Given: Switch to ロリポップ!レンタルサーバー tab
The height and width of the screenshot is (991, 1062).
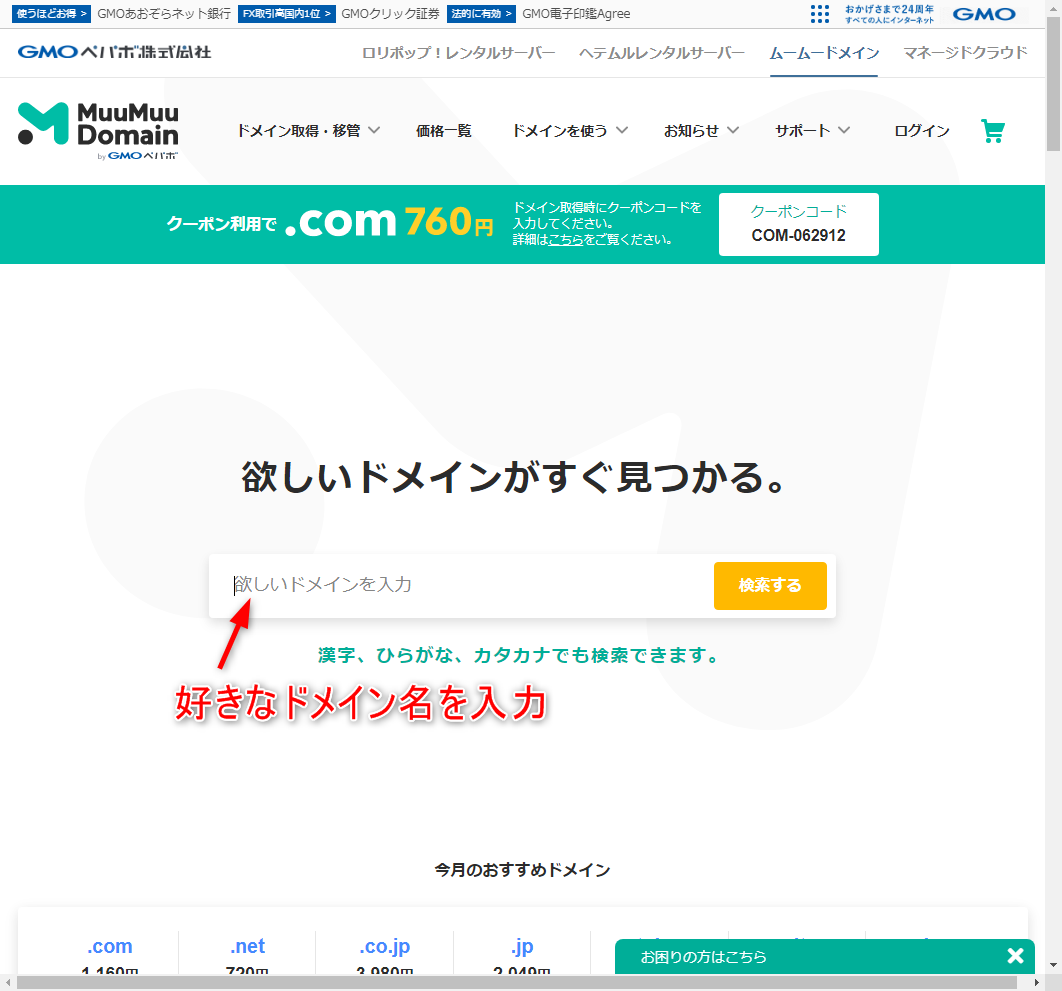Looking at the screenshot, I should click(458, 53).
